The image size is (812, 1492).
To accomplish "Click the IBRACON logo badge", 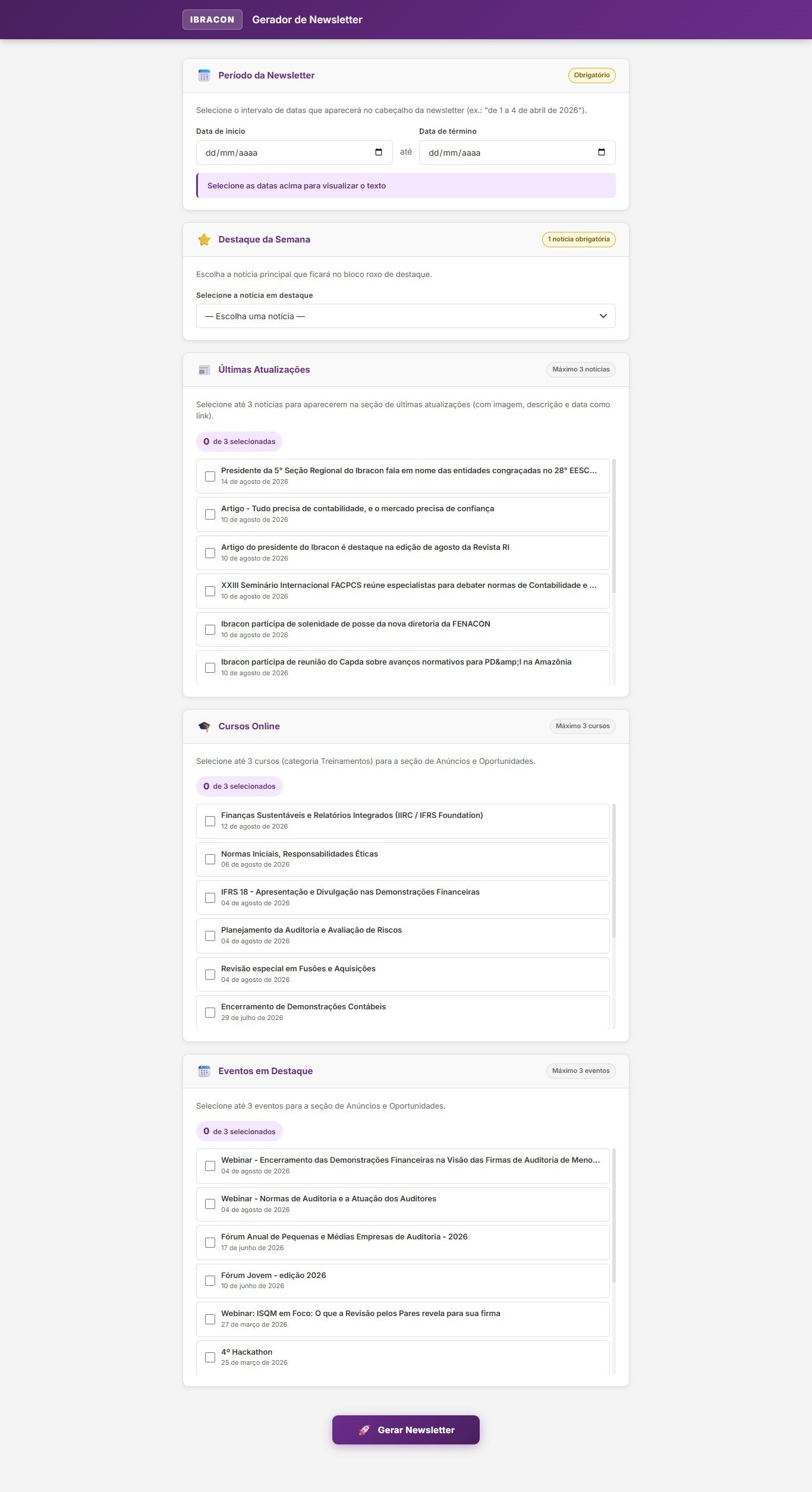I will click(x=212, y=20).
